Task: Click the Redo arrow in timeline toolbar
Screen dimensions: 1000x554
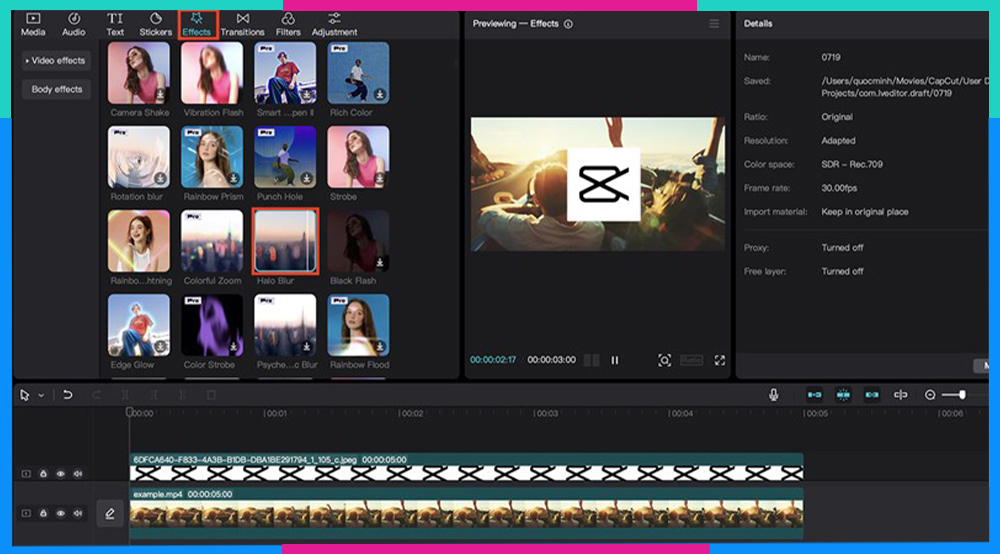Action: click(96, 395)
